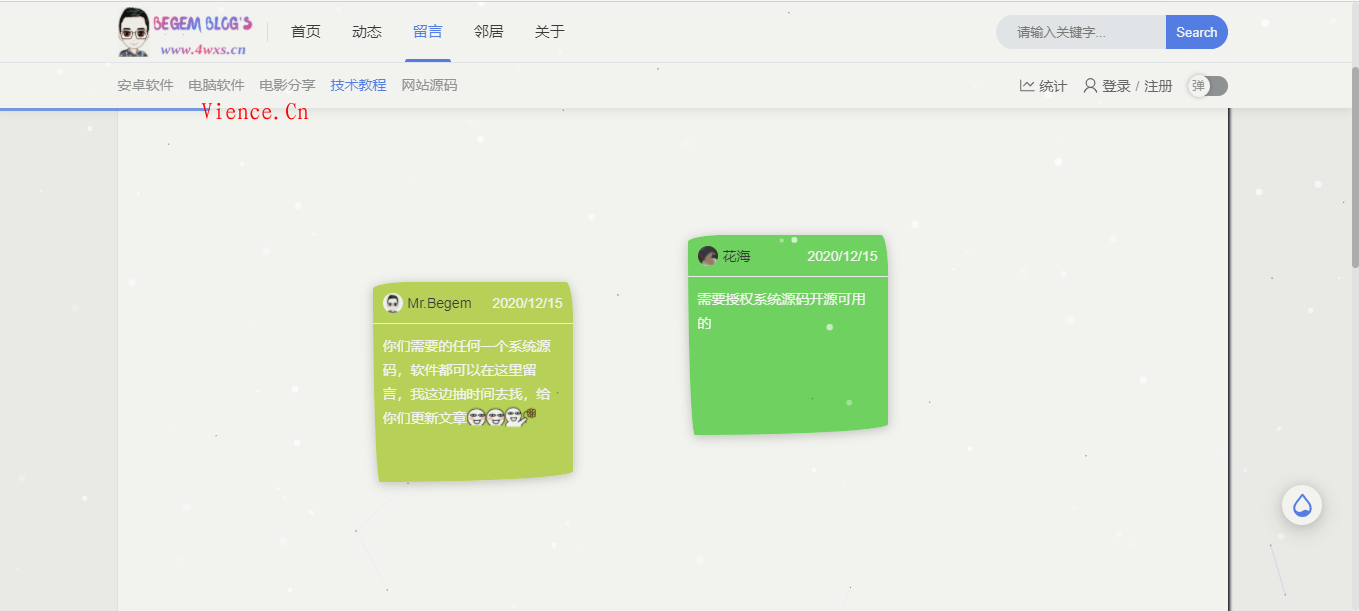Focus the keyword search input field

pos(1081,32)
